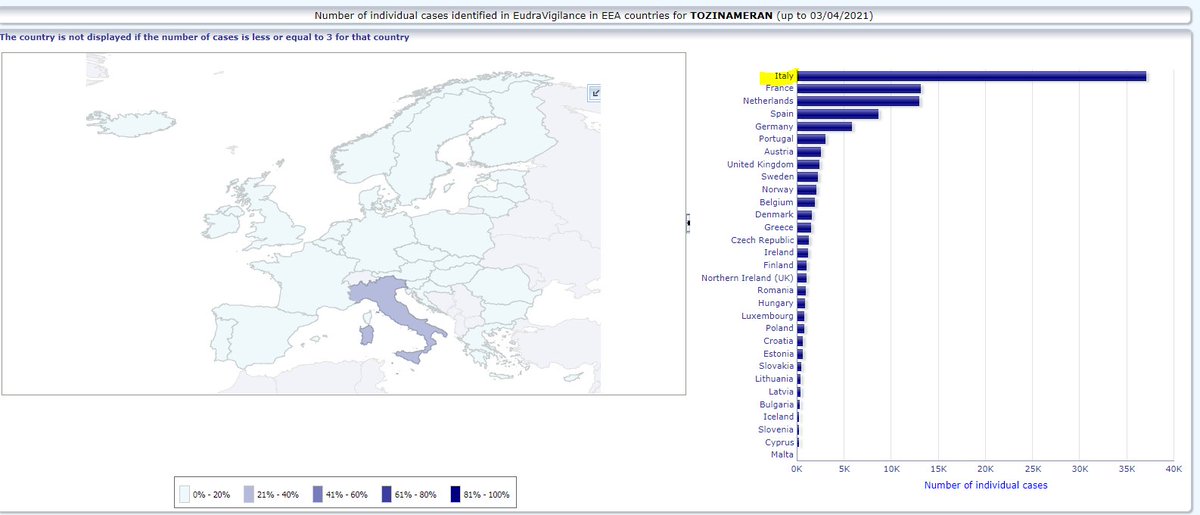This screenshot has width=1200, height=515.
Task: Click the 'country is not displayed' note
Action: point(204,37)
